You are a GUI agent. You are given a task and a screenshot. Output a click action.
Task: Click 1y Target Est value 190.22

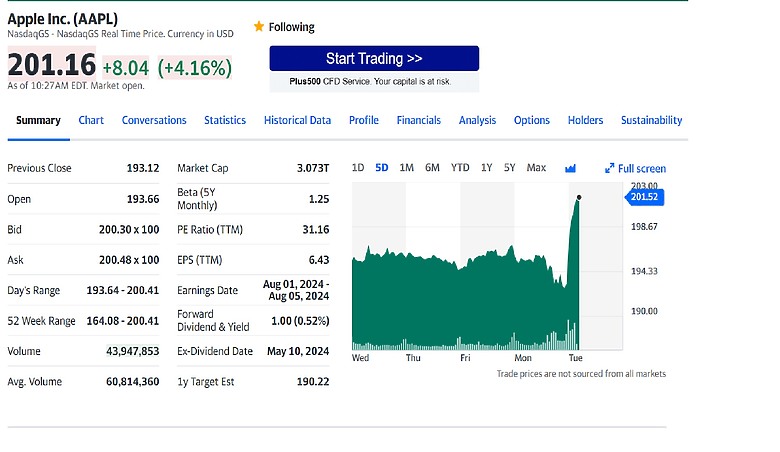[x=313, y=381]
